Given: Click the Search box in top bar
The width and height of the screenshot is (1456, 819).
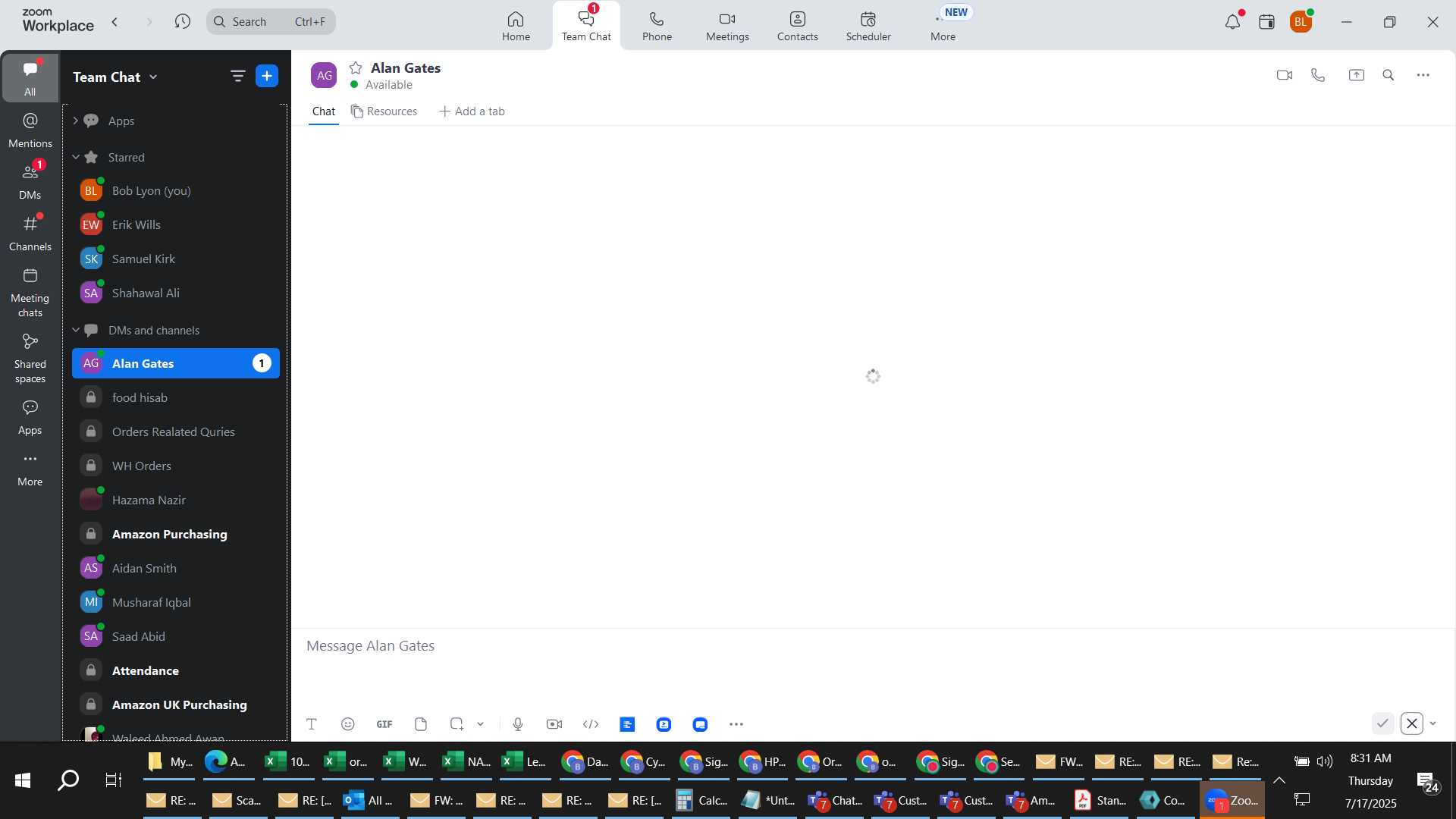Looking at the screenshot, I should coord(271,22).
